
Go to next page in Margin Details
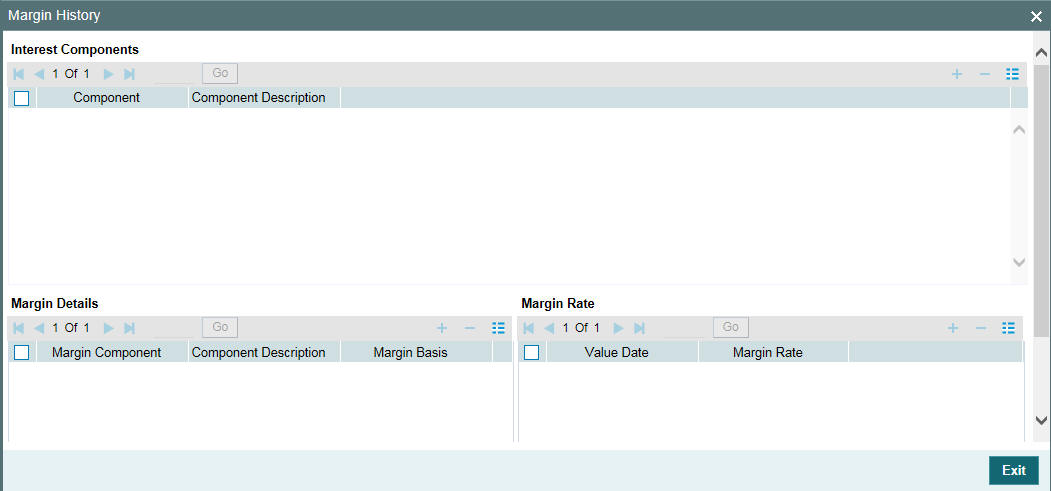pyautogui.click(x=109, y=328)
